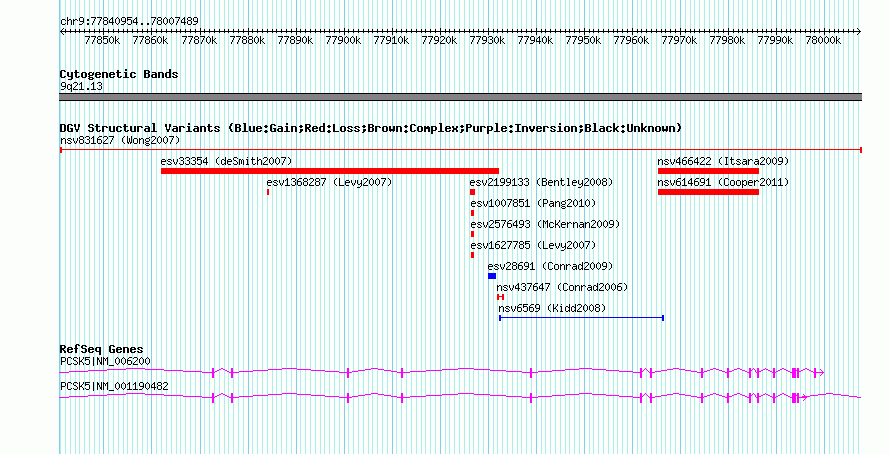This screenshot has height=454, width=890.
Task: Select the red nsv614691 loss bar
Action: pyautogui.click(x=708, y=192)
